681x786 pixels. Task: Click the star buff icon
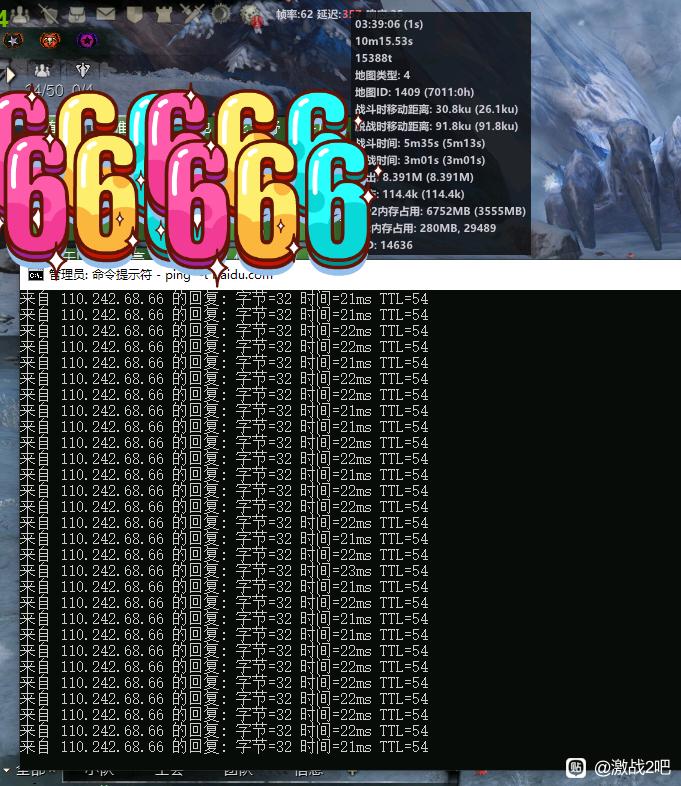pos(13,41)
